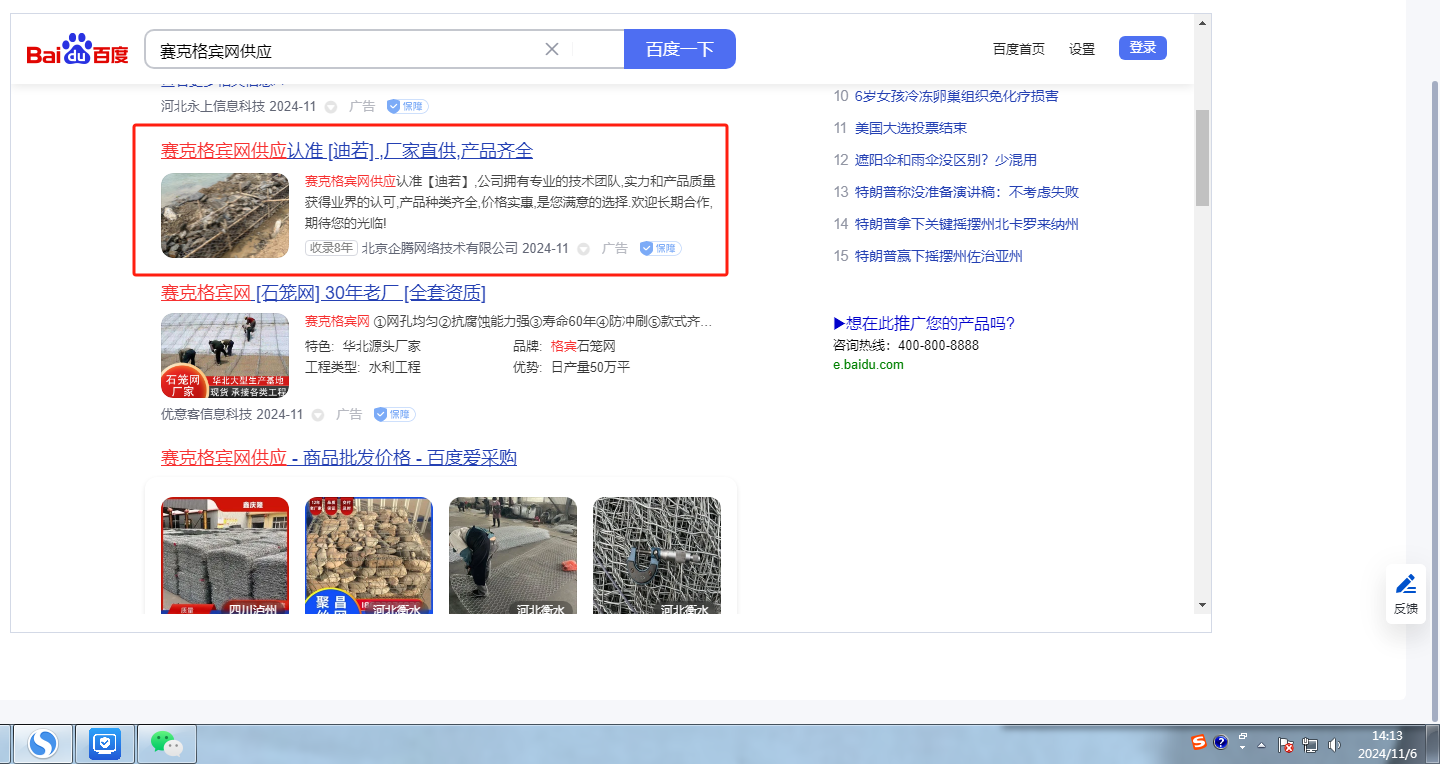
Task: Open the e.baidu.com link
Action: point(868,365)
